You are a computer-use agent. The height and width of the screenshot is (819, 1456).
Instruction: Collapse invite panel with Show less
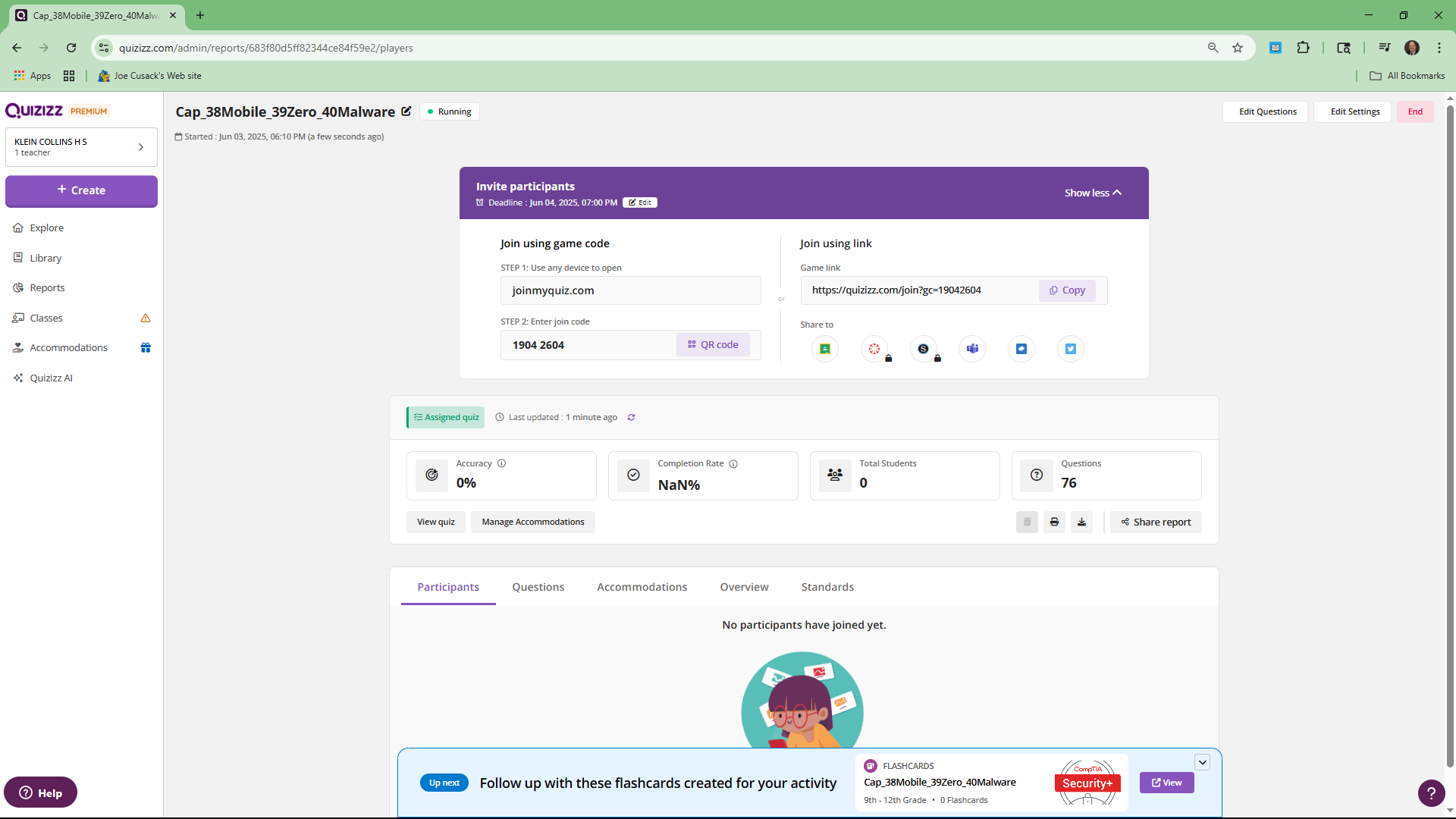(x=1092, y=193)
